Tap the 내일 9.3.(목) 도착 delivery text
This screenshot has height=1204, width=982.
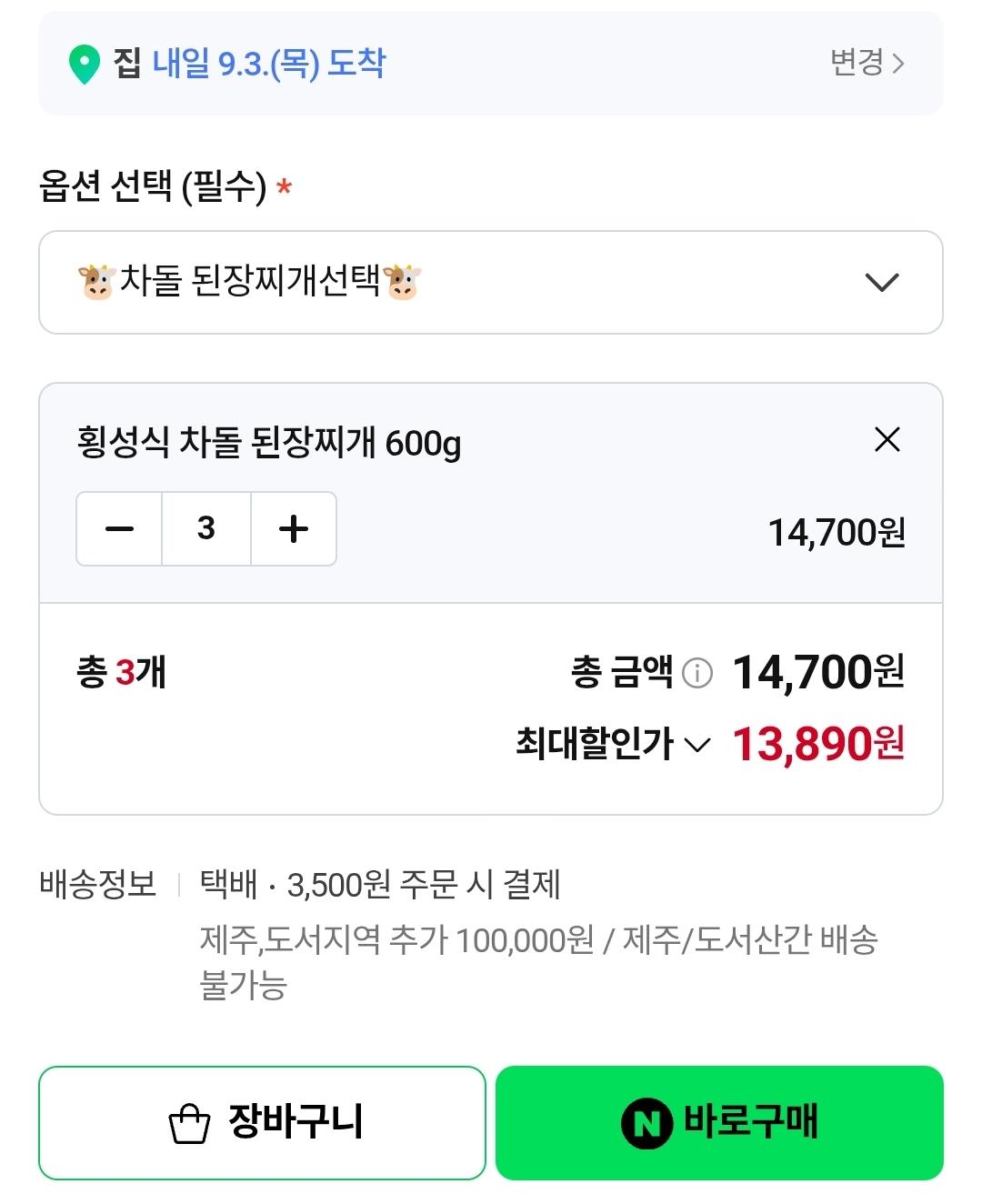(269, 63)
